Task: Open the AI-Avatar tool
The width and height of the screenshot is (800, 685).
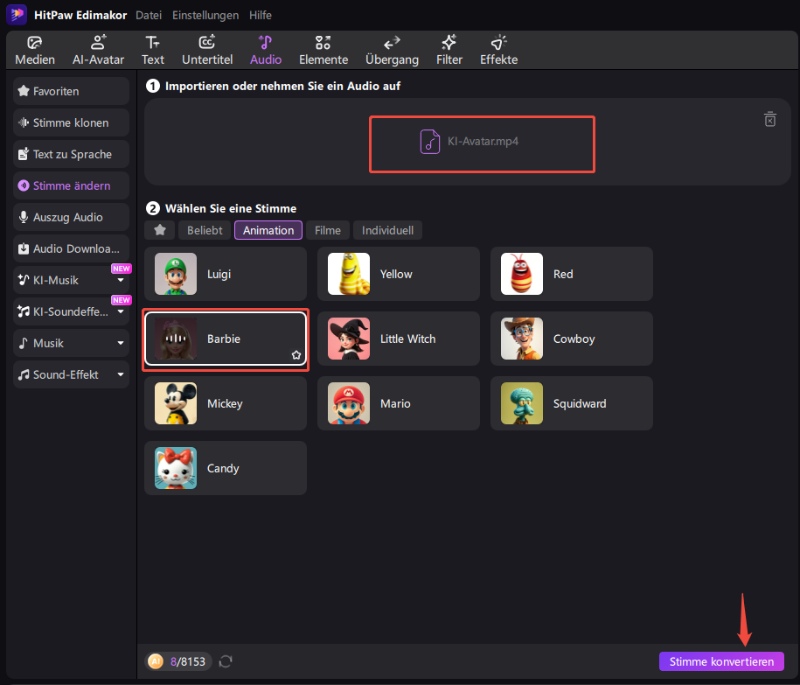Action: coord(98,50)
